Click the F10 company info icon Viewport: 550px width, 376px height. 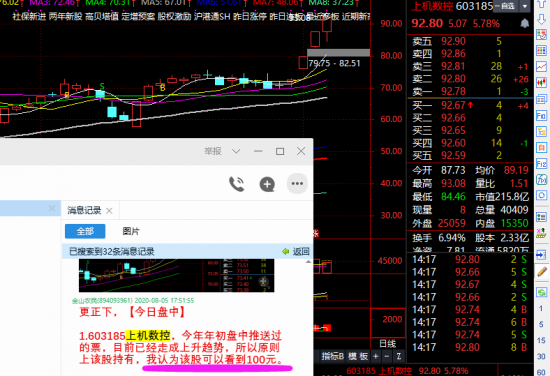(541, 115)
